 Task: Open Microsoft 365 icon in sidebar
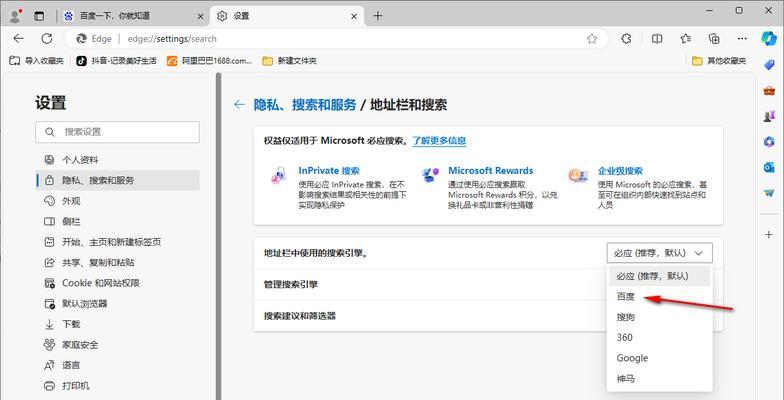pyautogui.click(x=769, y=142)
